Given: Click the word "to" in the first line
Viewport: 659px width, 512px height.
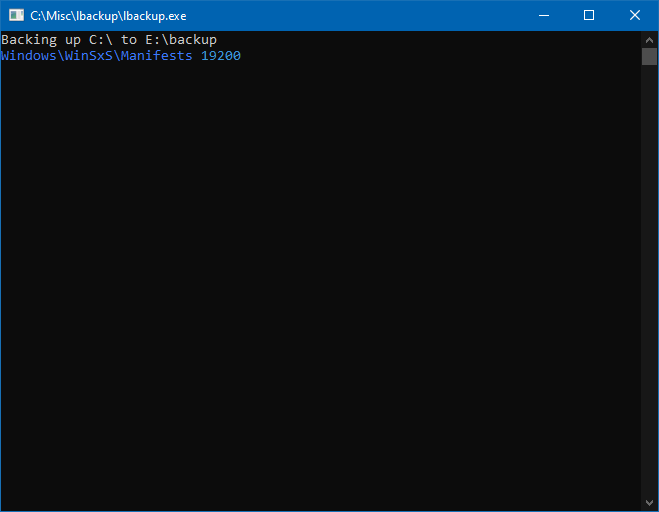Looking at the screenshot, I should (129, 40).
